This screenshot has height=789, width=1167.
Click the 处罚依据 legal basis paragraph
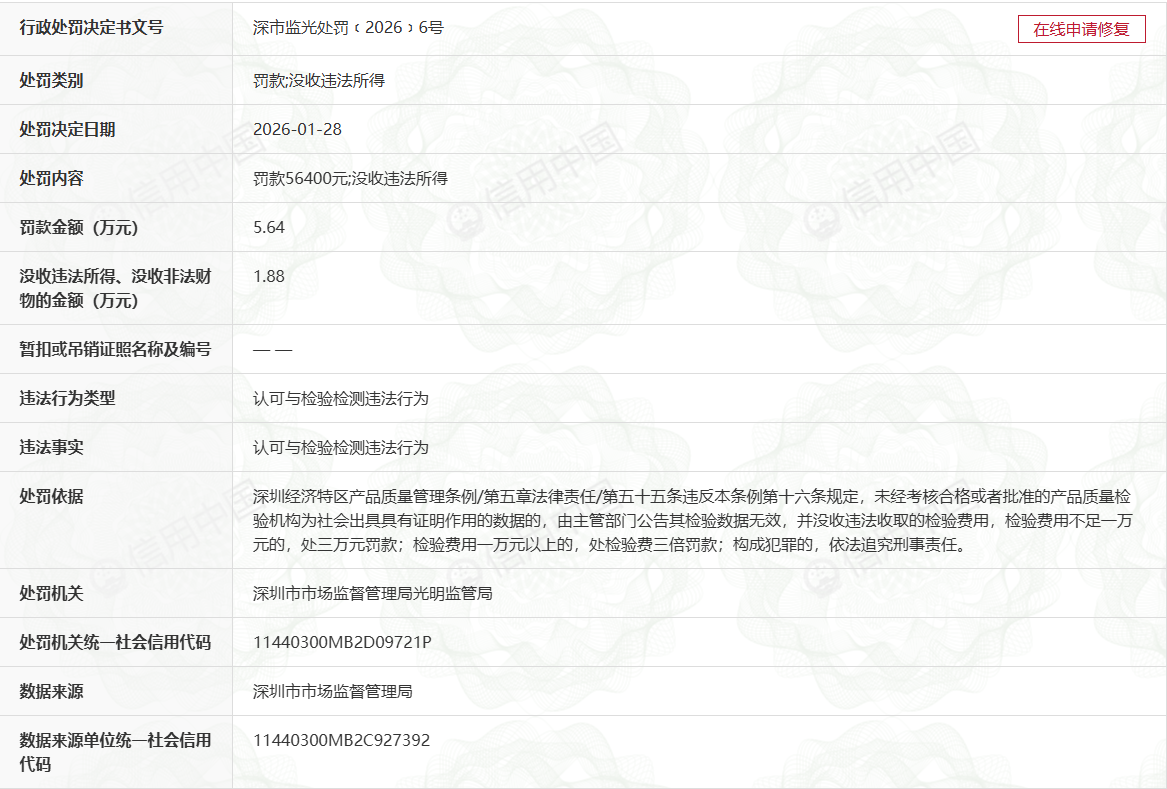click(x=690, y=520)
